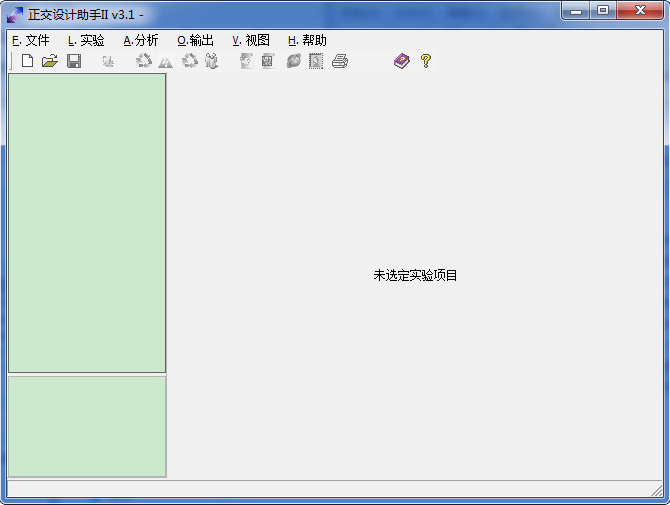Click the Open folder icon
This screenshot has width=670, height=505.
tap(49, 61)
